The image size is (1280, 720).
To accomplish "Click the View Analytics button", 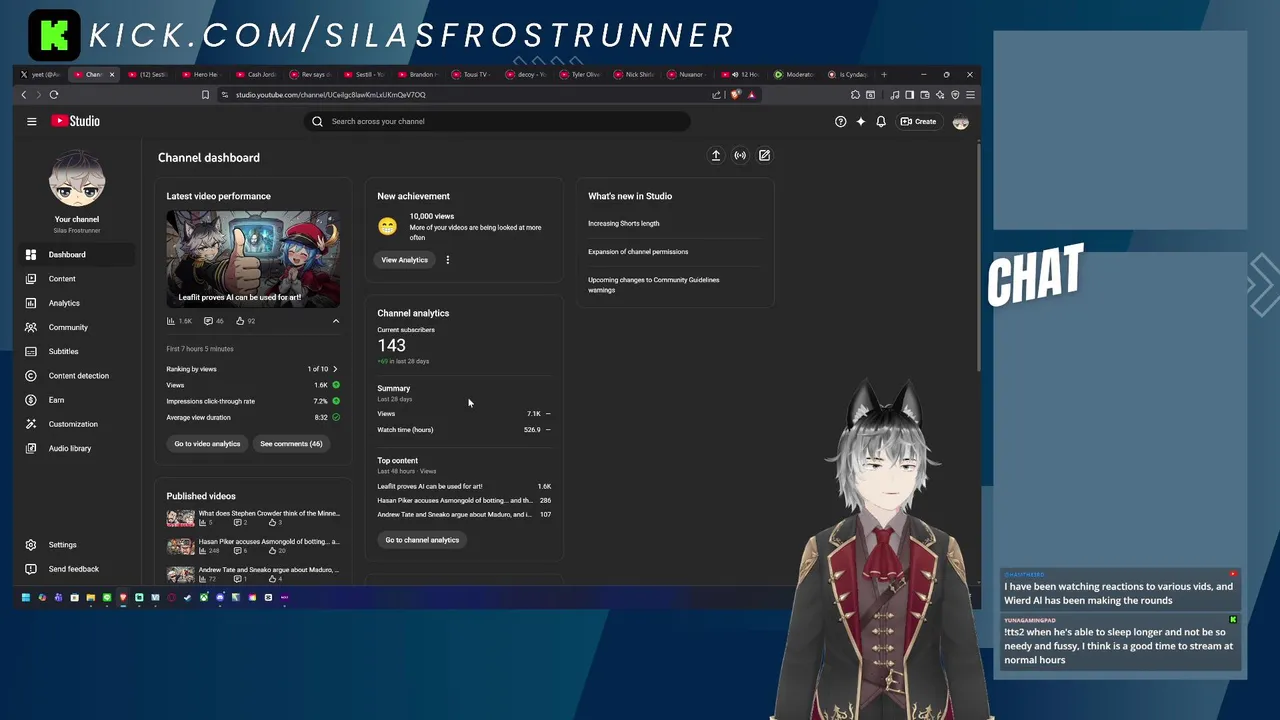I will tap(404, 260).
